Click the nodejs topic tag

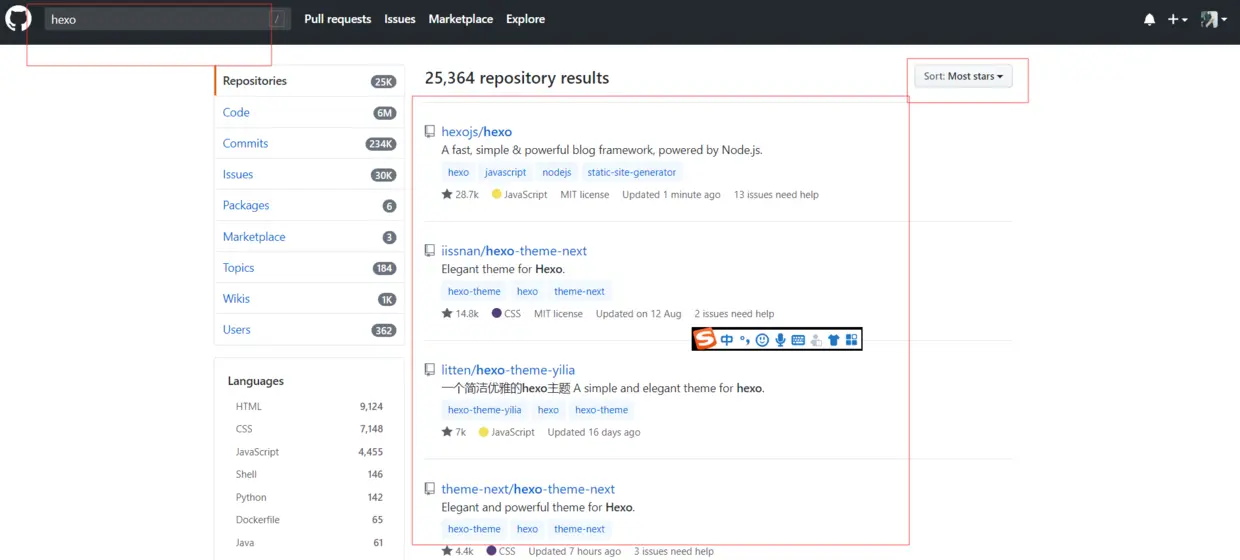556,172
